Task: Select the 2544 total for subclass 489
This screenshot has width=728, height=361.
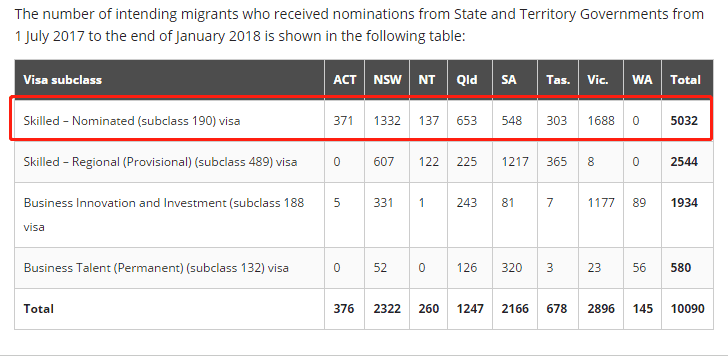Action: (684, 162)
